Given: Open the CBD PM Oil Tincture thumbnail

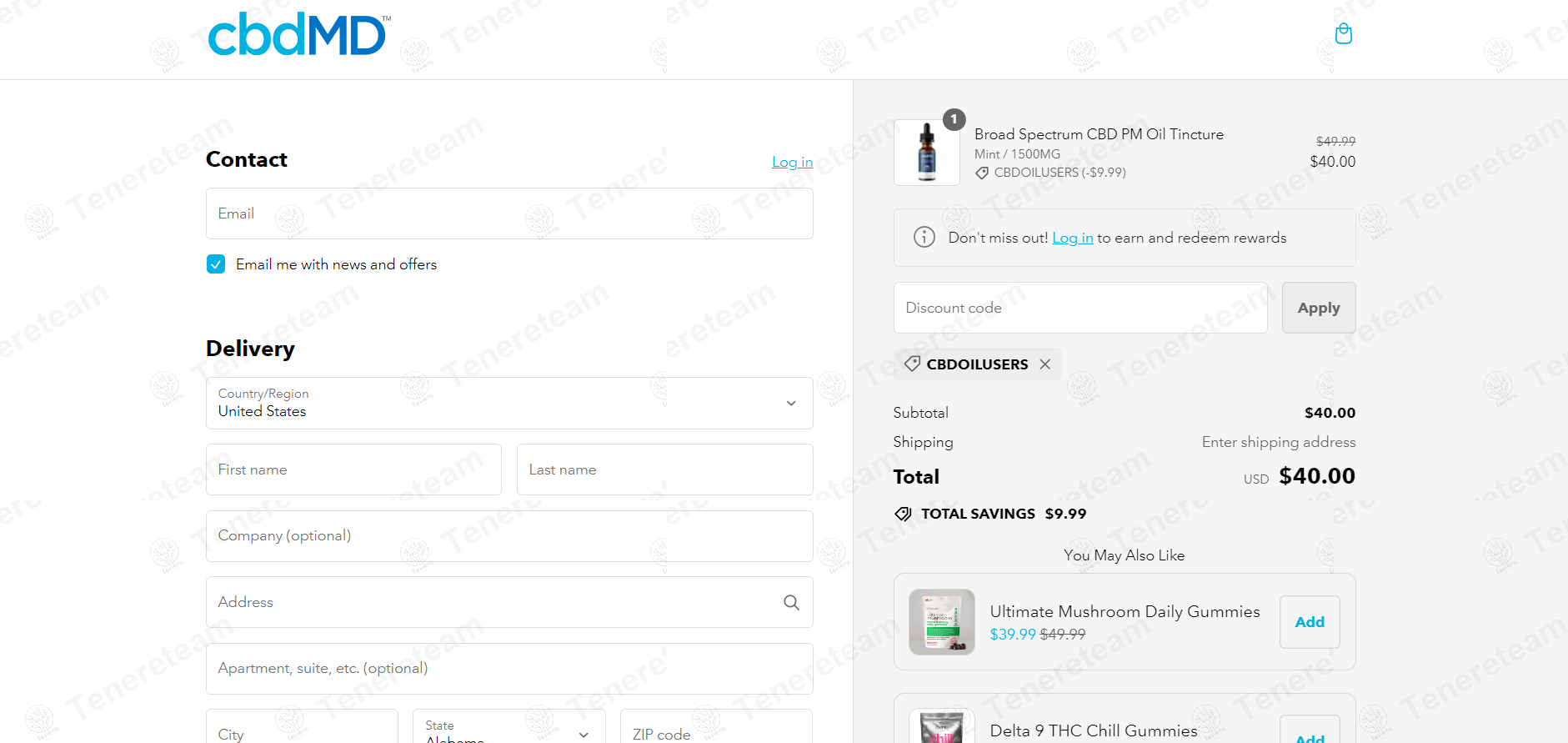Looking at the screenshot, I should point(926,153).
